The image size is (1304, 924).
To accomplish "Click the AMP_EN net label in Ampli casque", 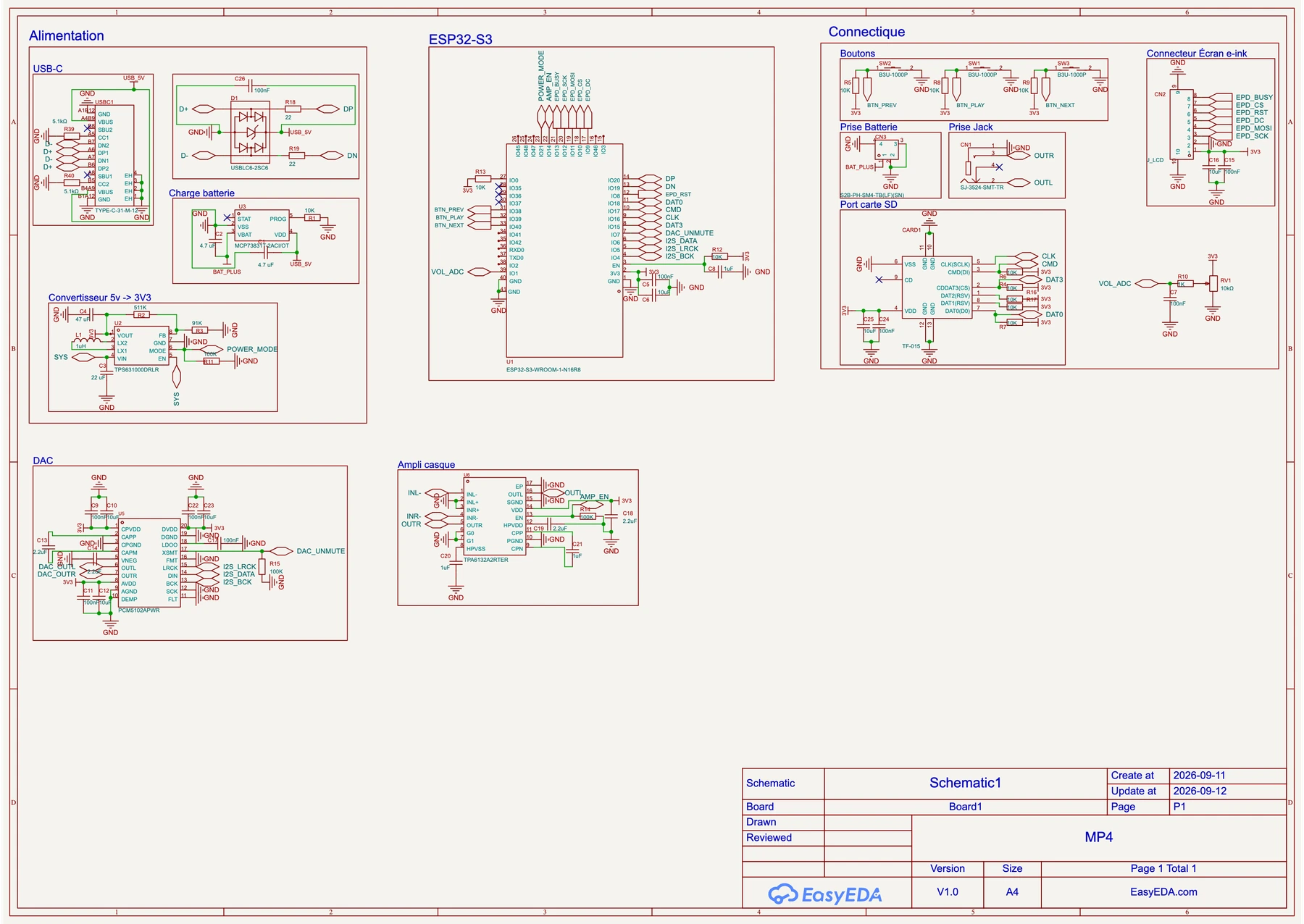I will 594,497.
